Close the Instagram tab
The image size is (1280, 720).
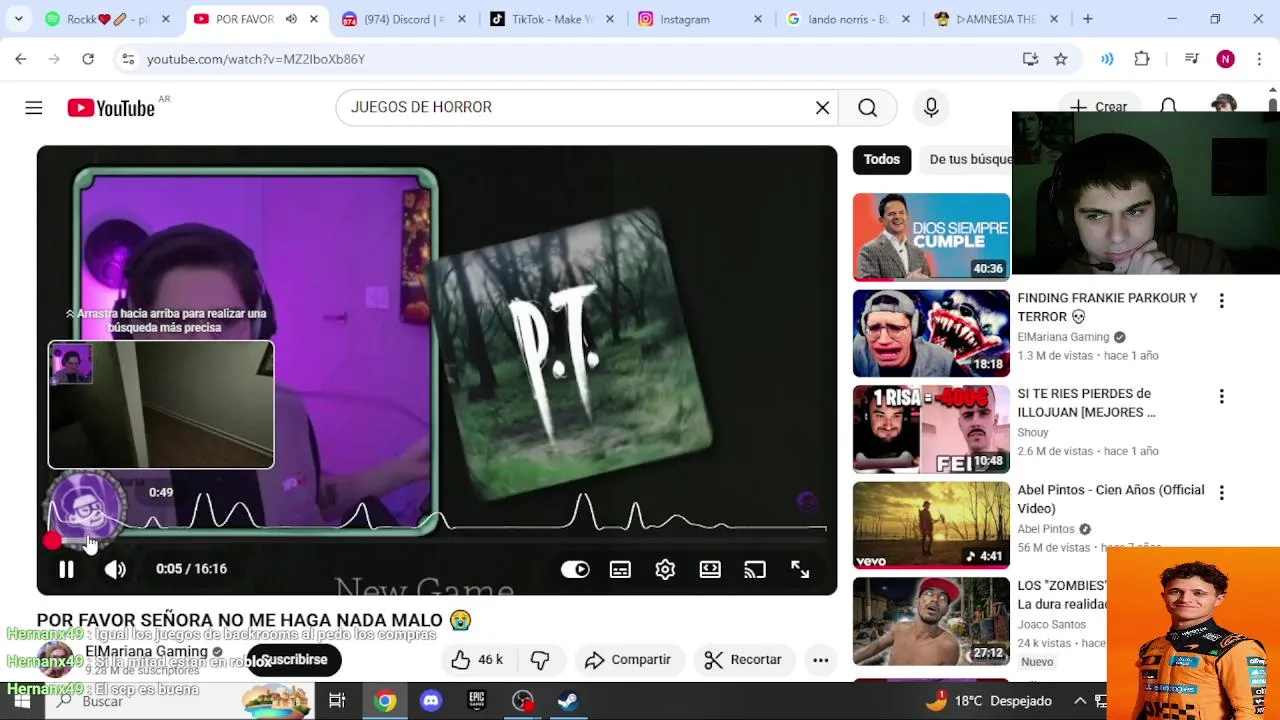point(757,19)
